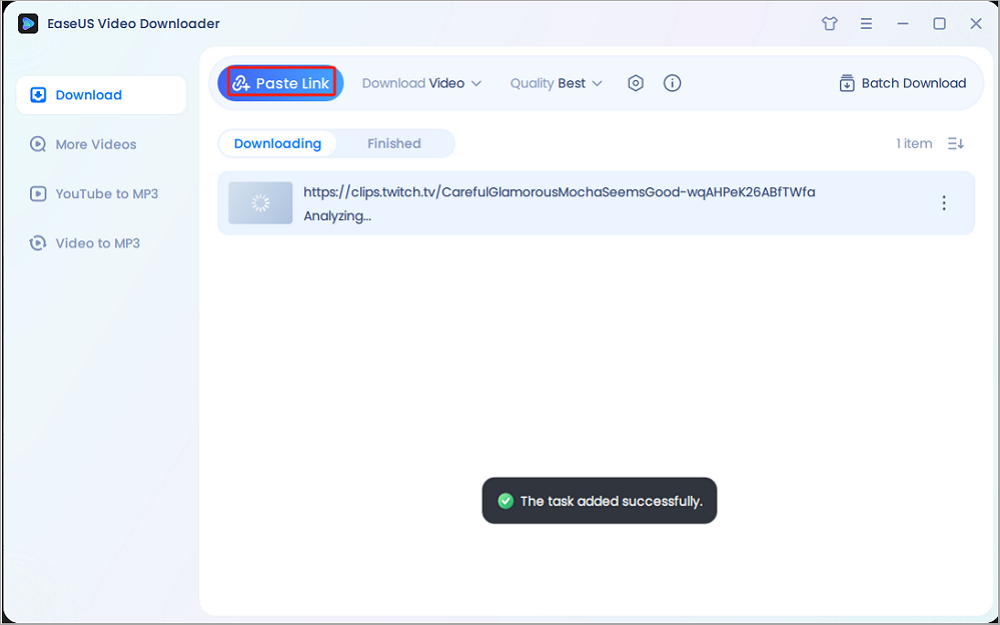Image resolution: width=1000 pixels, height=625 pixels.
Task: Open the Download Video format dropdown
Action: pyautogui.click(x=422, y=83)
